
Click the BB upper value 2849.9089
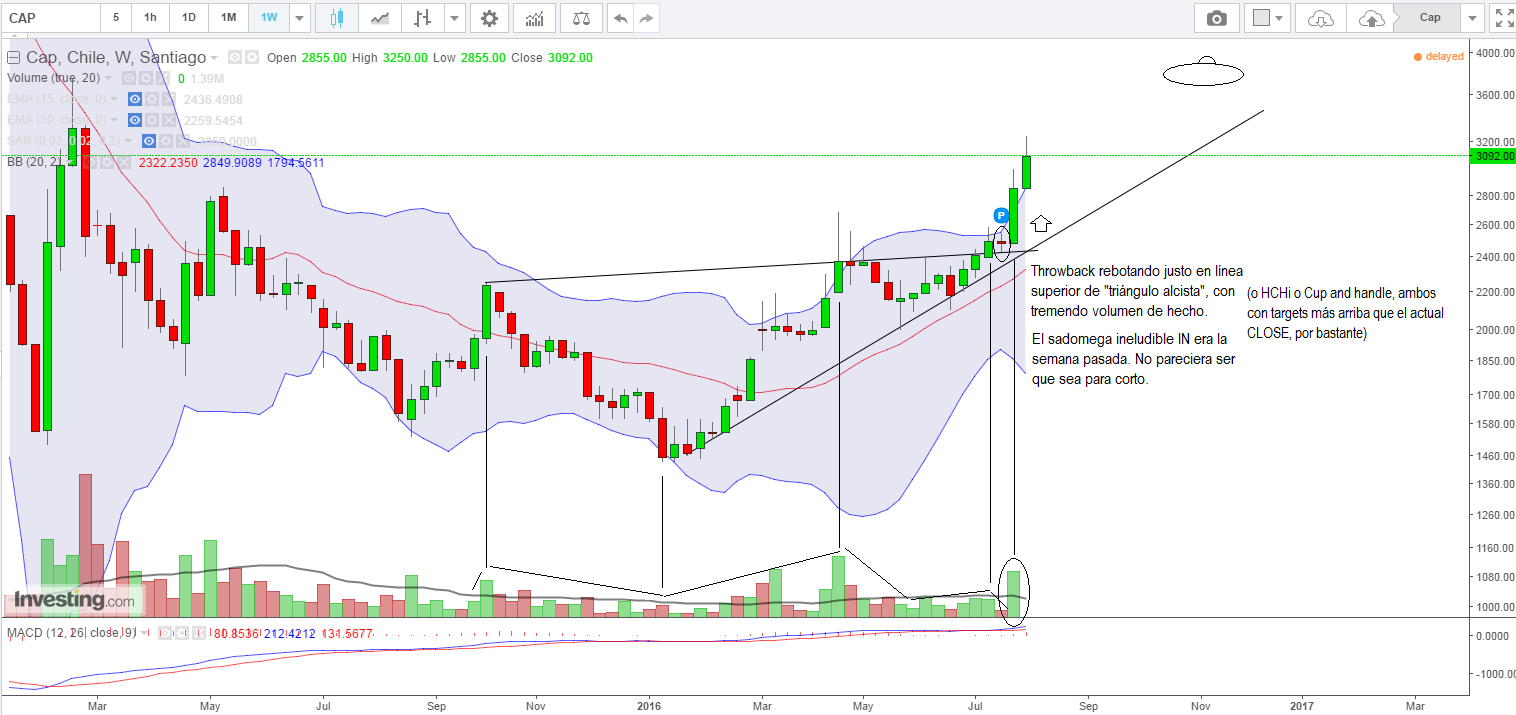(232, 162)
